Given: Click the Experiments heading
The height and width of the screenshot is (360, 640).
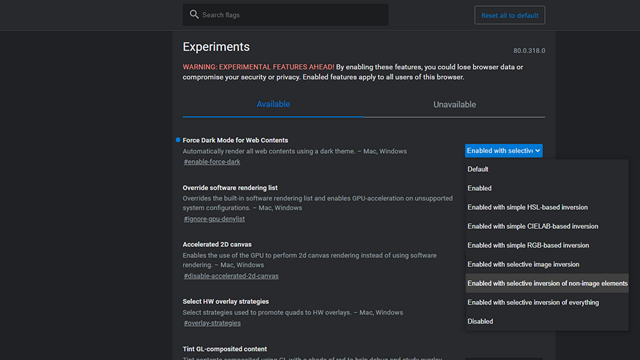Looking at the screenshot, I should [x=216, y=47].
